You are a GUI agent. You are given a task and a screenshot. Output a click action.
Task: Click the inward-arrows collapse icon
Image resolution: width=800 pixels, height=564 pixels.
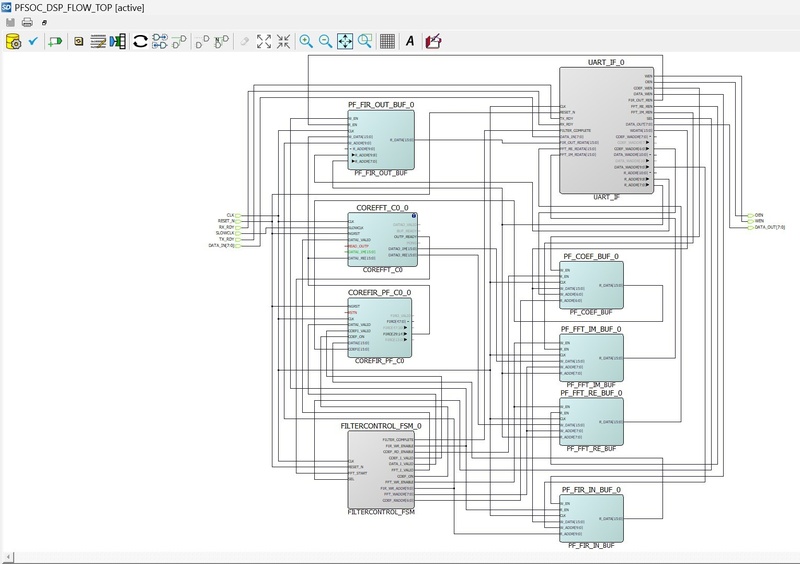tap(283, 41)
